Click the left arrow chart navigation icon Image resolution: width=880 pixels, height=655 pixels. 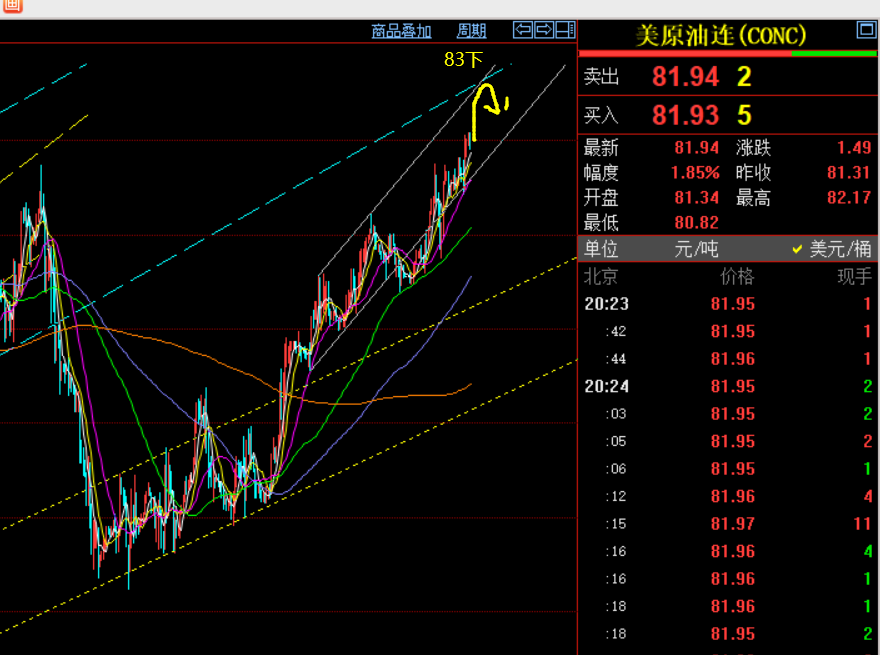[x=523, y=30]
